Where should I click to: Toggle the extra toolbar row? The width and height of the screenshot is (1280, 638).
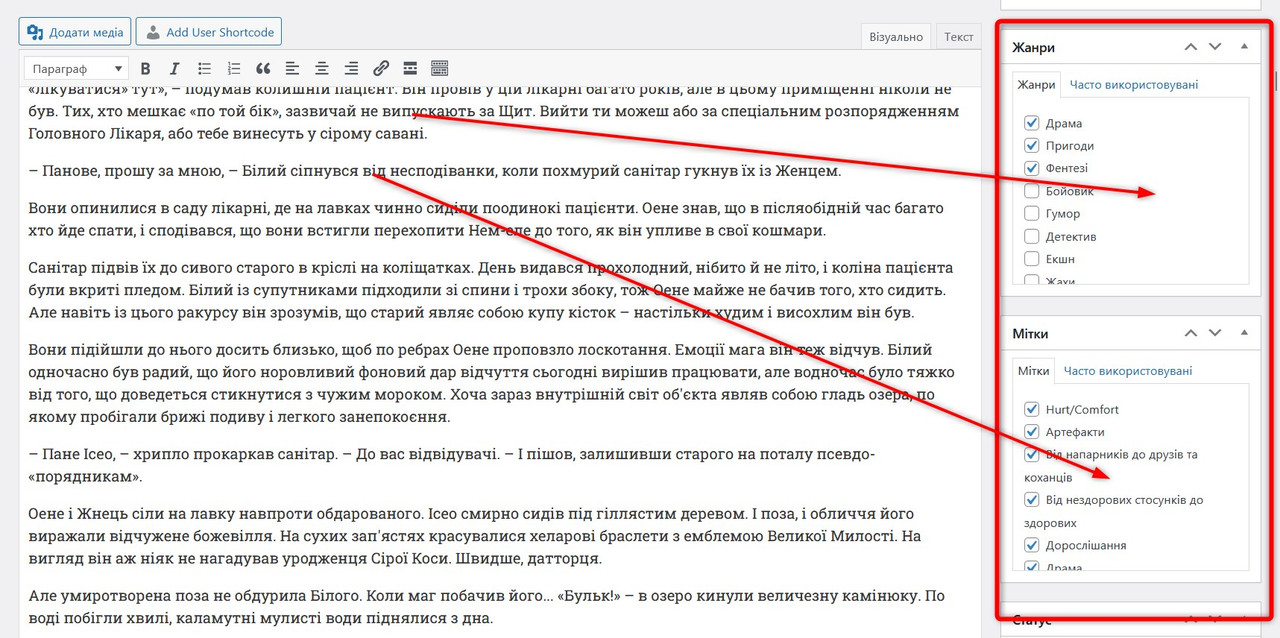pos(440,69)
